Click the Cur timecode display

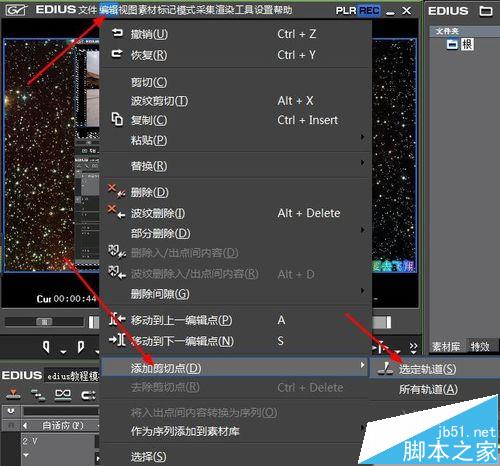tap(67, 298)
